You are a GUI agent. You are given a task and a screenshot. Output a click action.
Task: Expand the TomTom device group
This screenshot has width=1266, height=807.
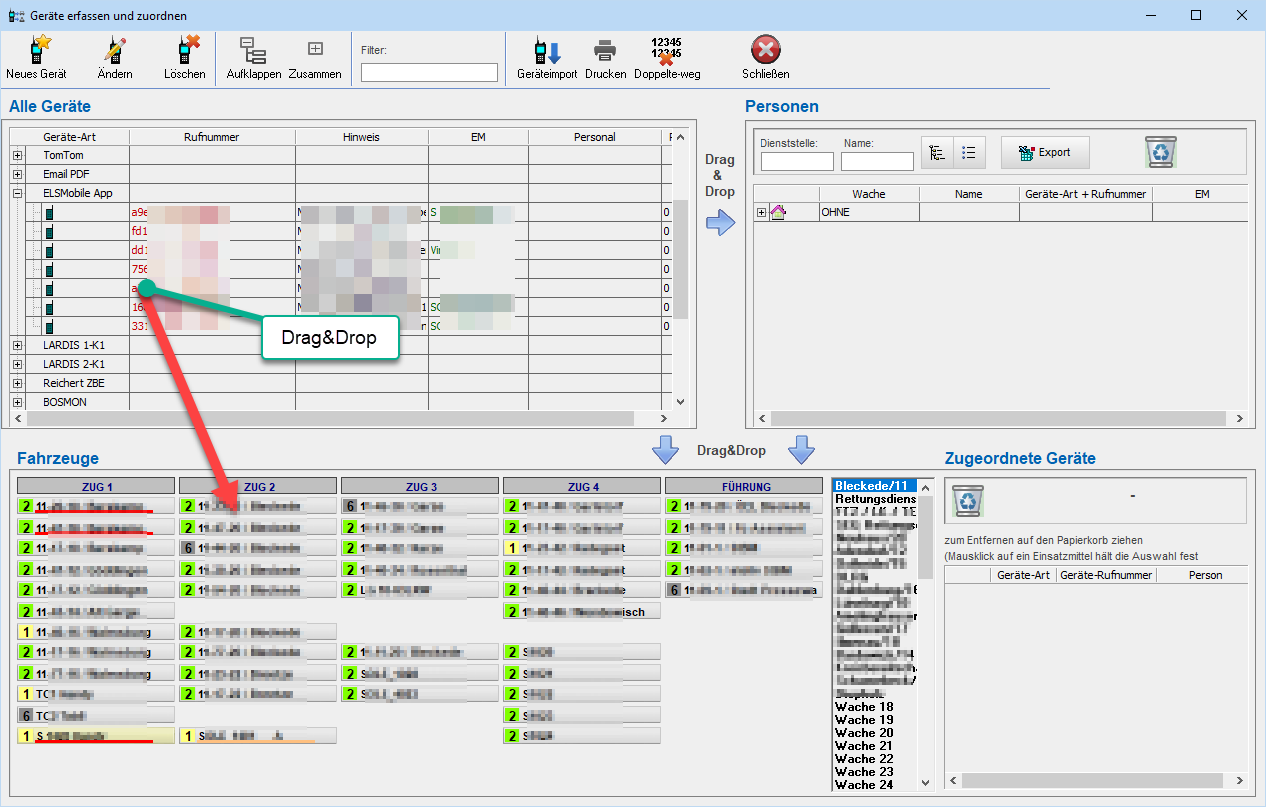click(x=17, y=155)
